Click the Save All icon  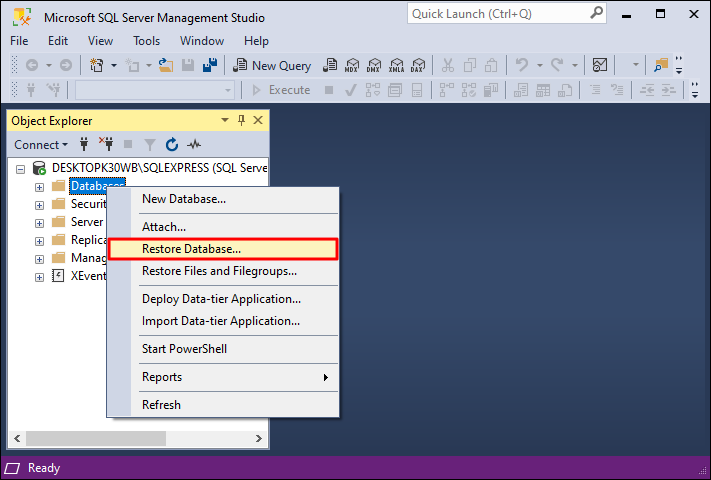[x=209, y=66]
